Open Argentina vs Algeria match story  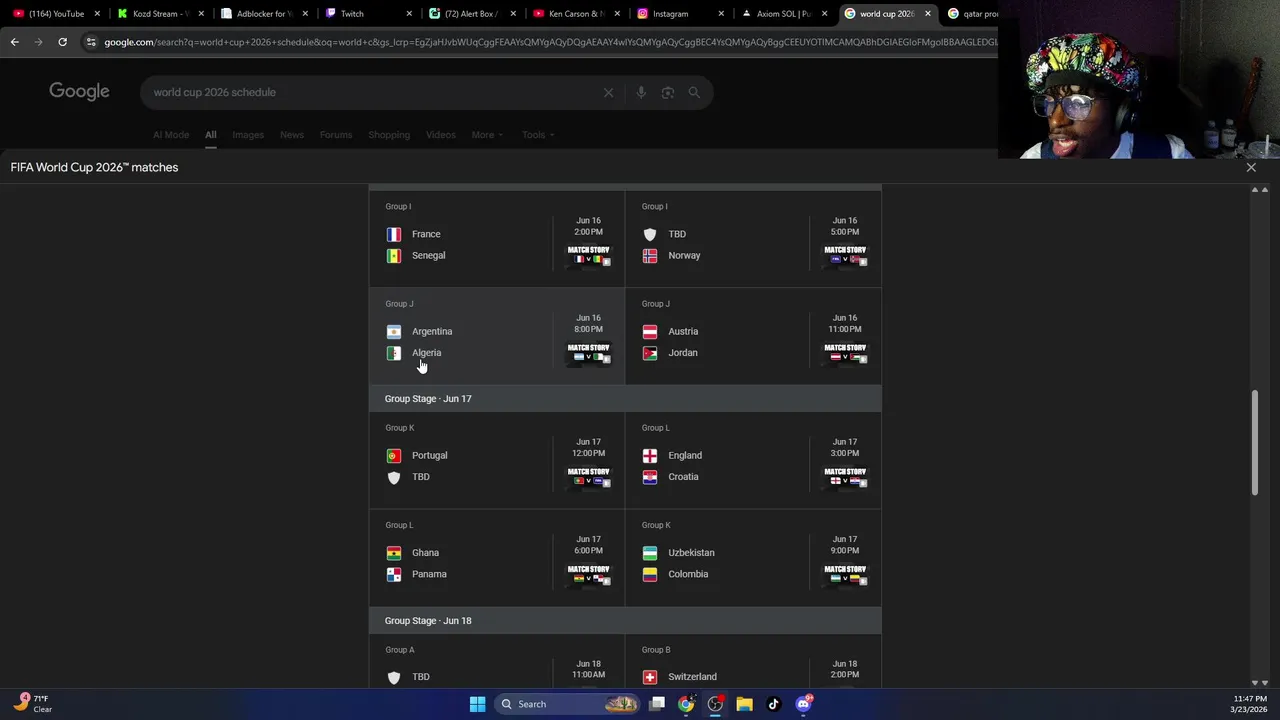[589, 352]
